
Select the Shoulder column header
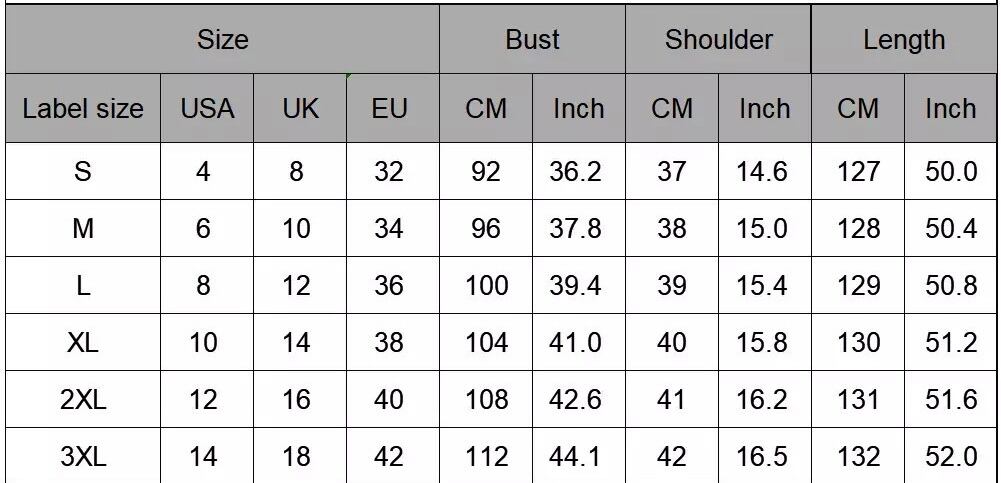(718, 40)
